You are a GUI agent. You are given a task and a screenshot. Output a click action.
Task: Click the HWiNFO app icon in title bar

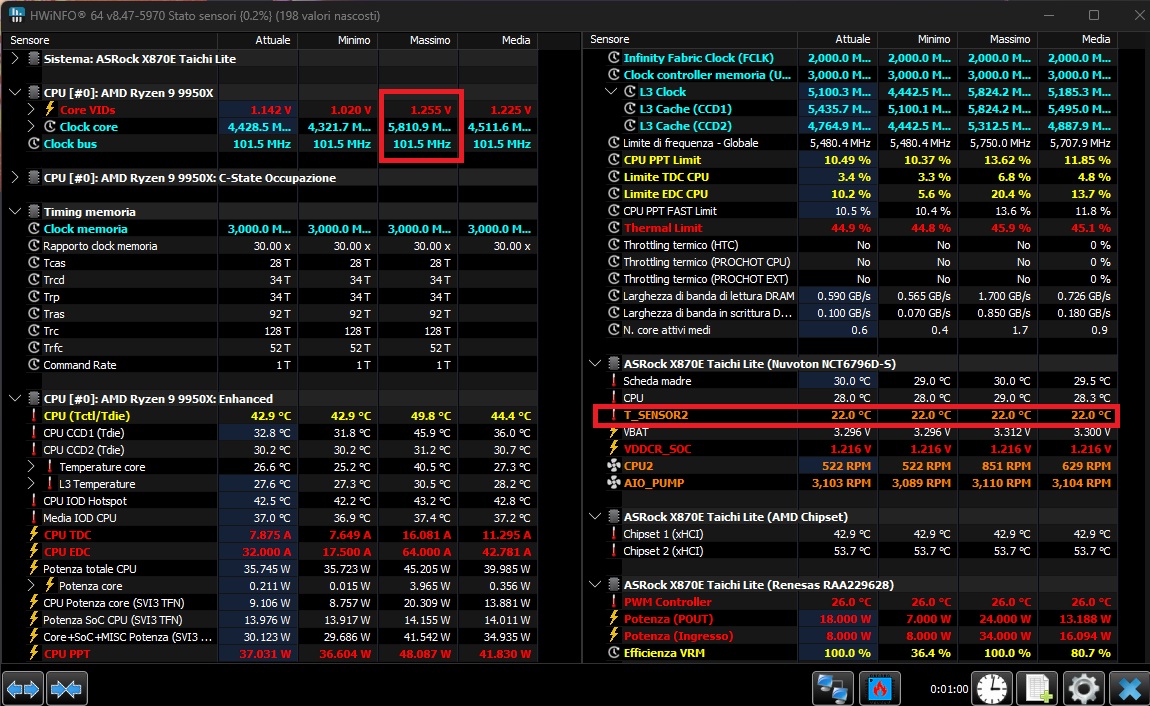[15, 15]
